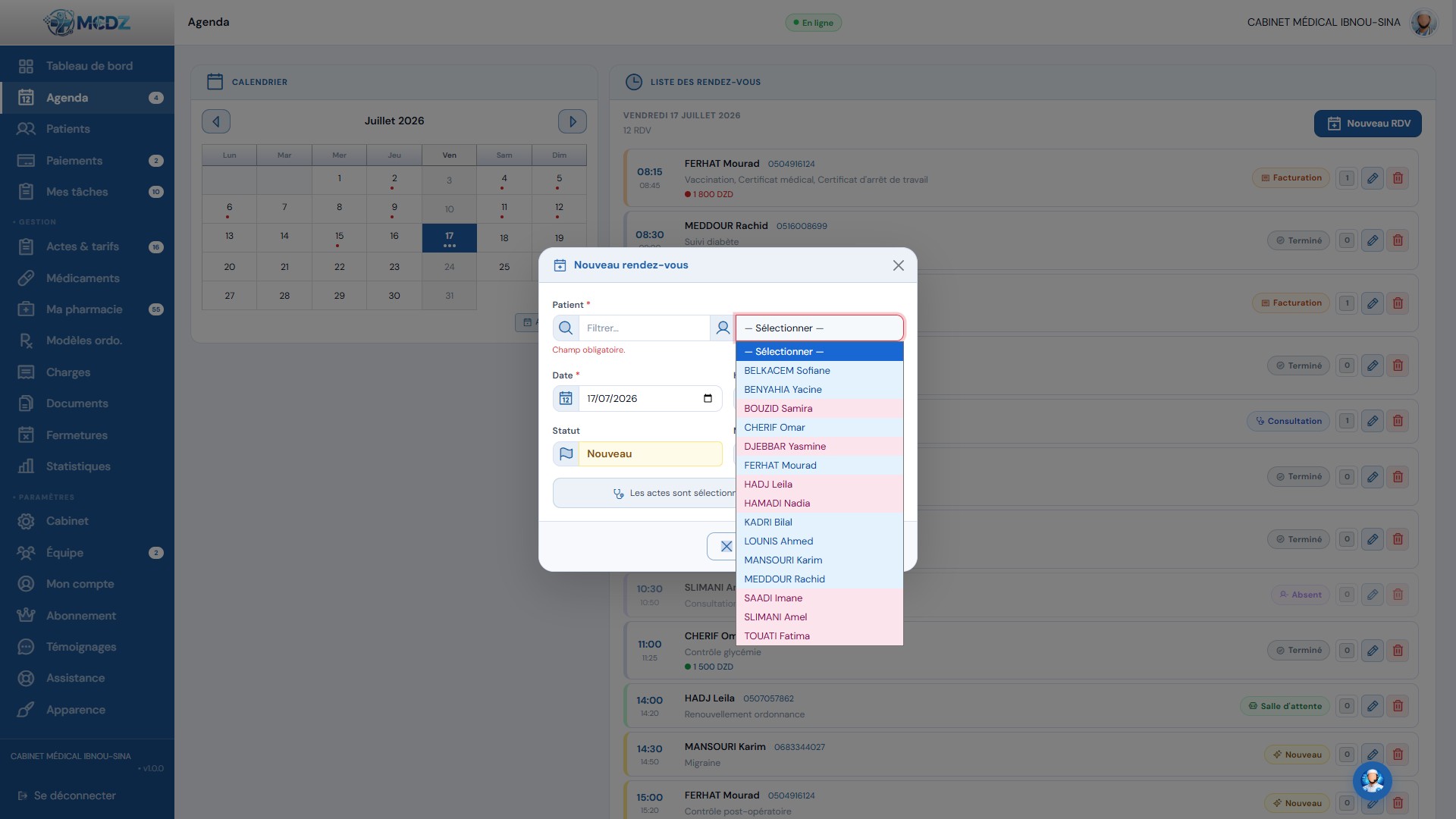Open Statistiques in sidebar

87,466
